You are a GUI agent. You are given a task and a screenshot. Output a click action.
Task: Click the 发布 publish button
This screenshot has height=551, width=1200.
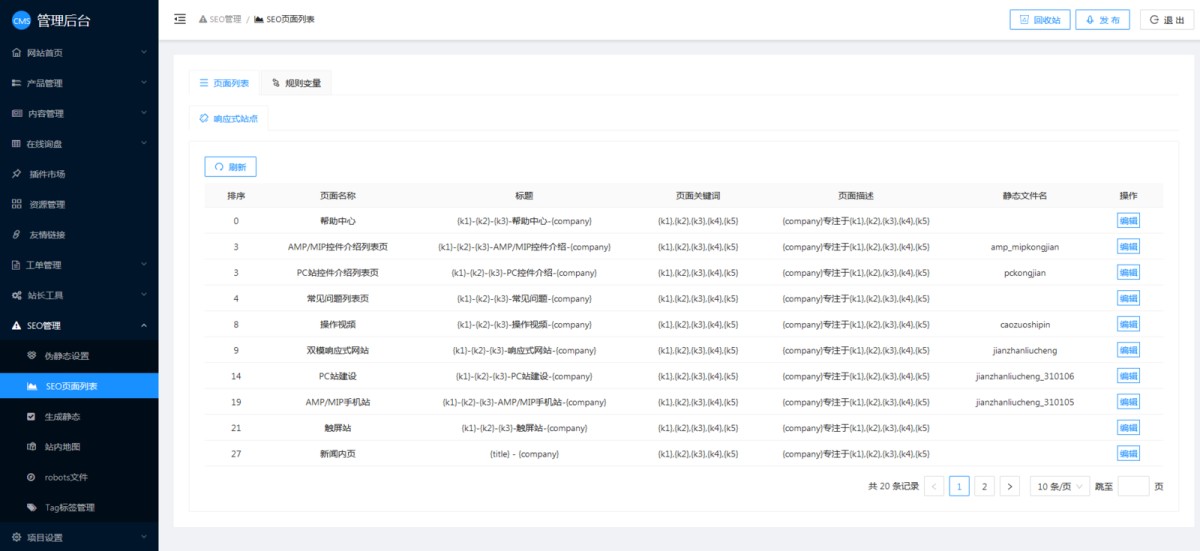pos(1102,19)
